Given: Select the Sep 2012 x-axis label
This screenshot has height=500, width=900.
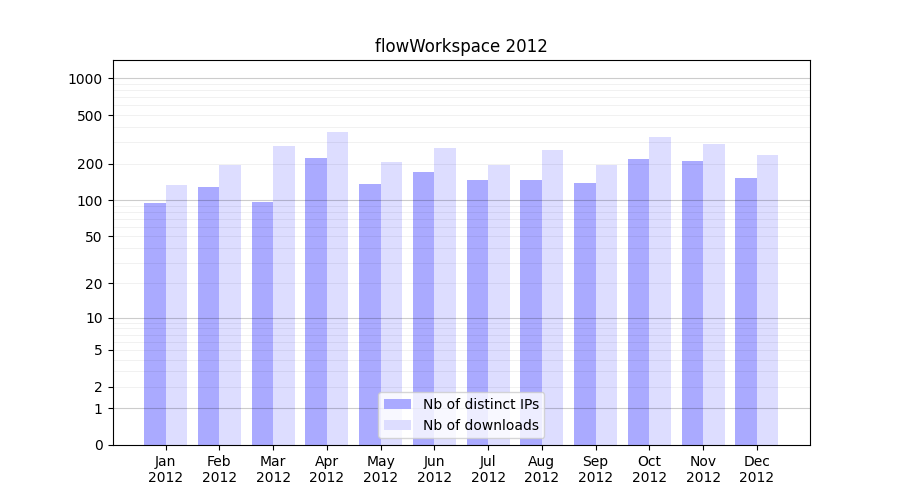Looking at the screenshot, I should click(595, 469).
